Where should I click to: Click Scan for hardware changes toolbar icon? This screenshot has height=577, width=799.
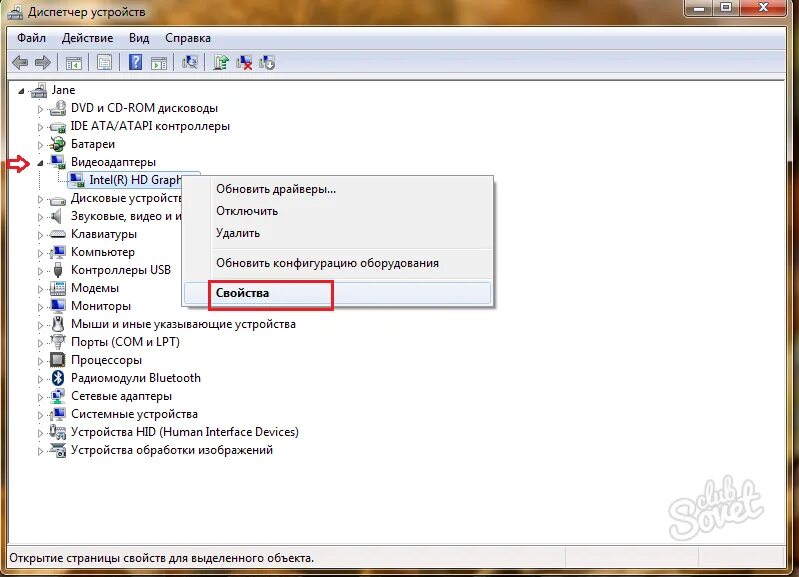(190, 62)
